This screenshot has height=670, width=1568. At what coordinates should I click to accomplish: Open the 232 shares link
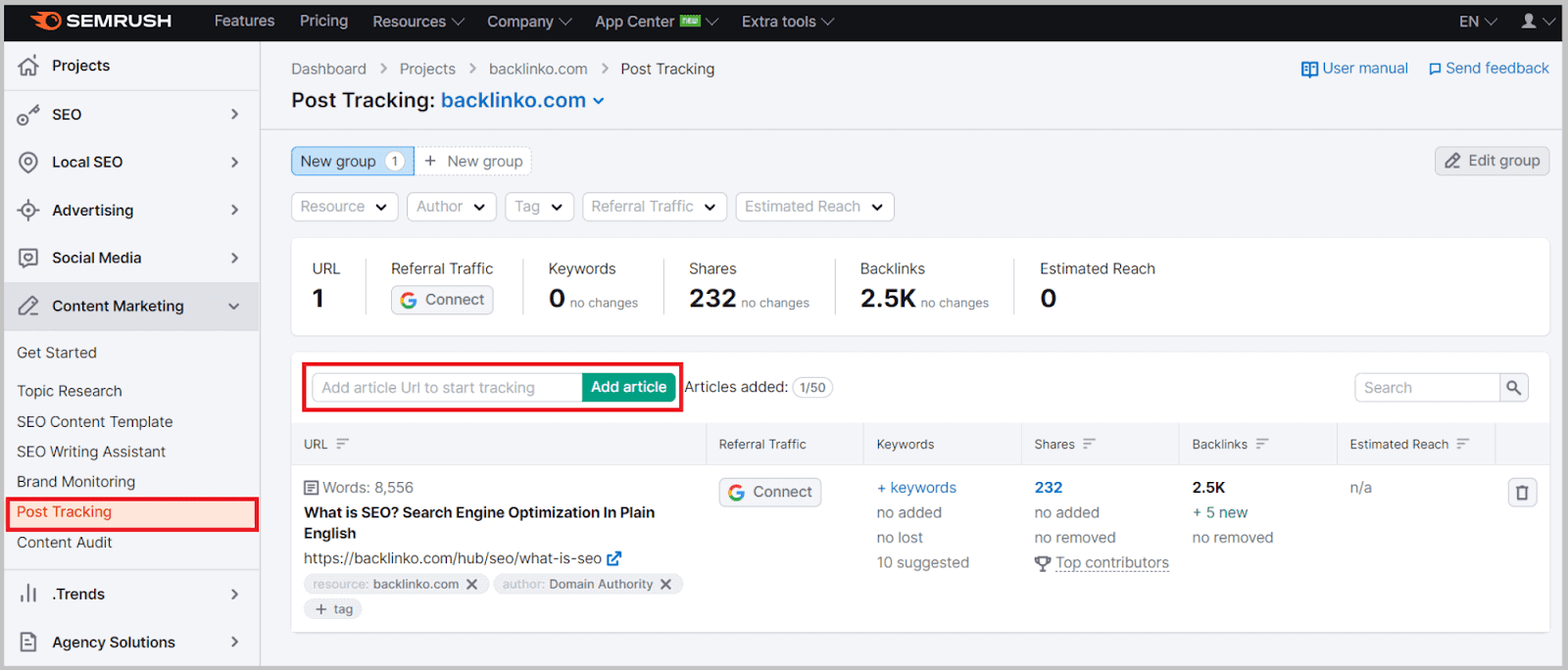(x=1049, y=488)
